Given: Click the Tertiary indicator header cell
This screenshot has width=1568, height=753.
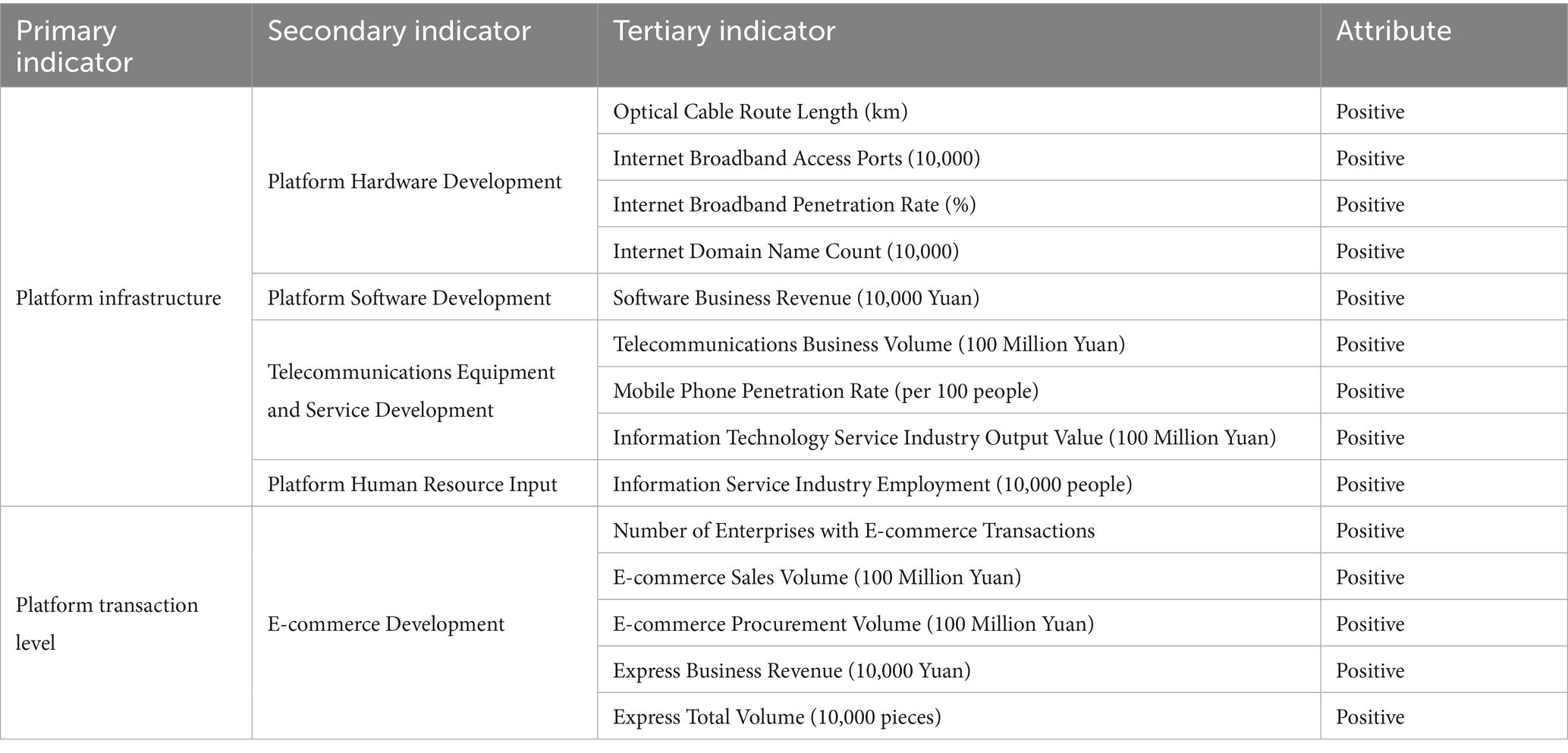Looking at the screenshot, I should (724, 31).
